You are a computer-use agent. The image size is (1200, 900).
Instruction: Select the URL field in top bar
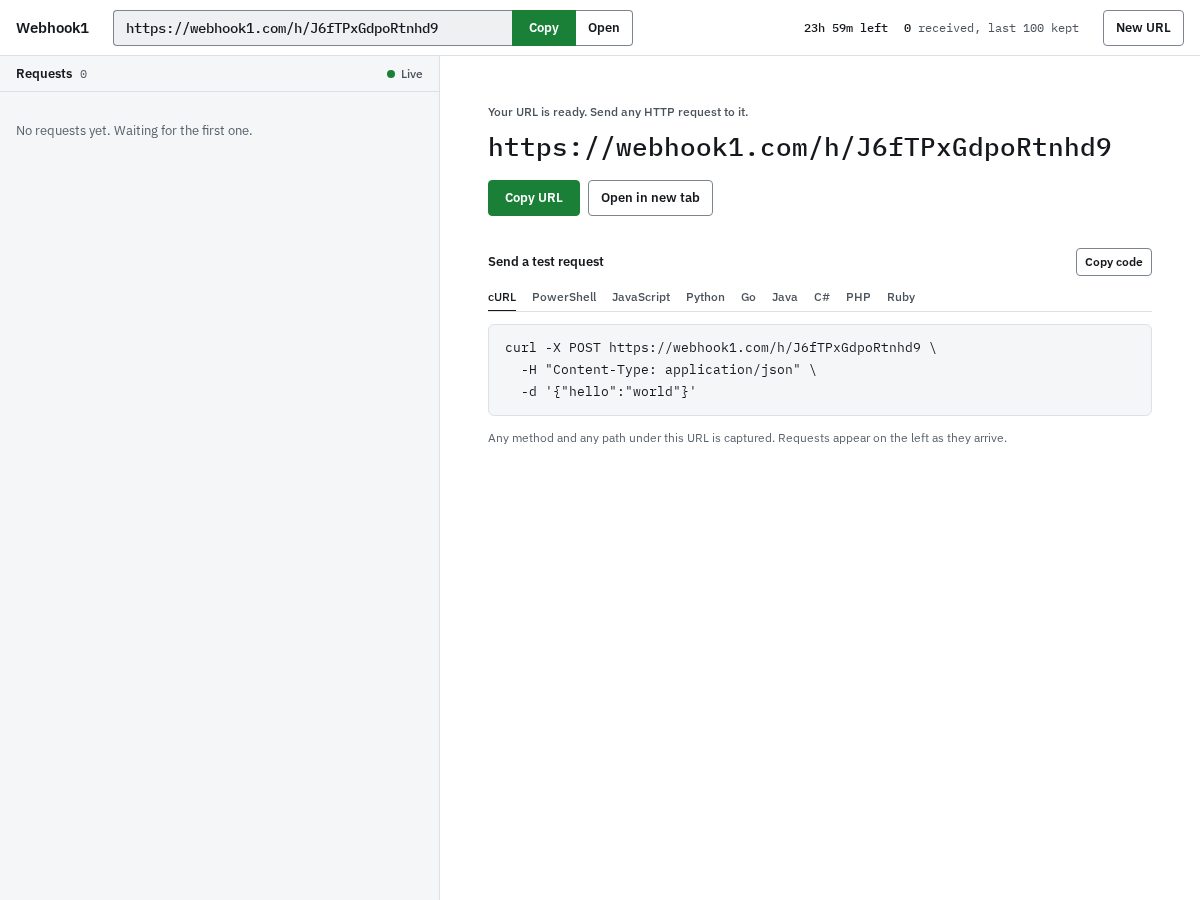click(x=313, y=28)
